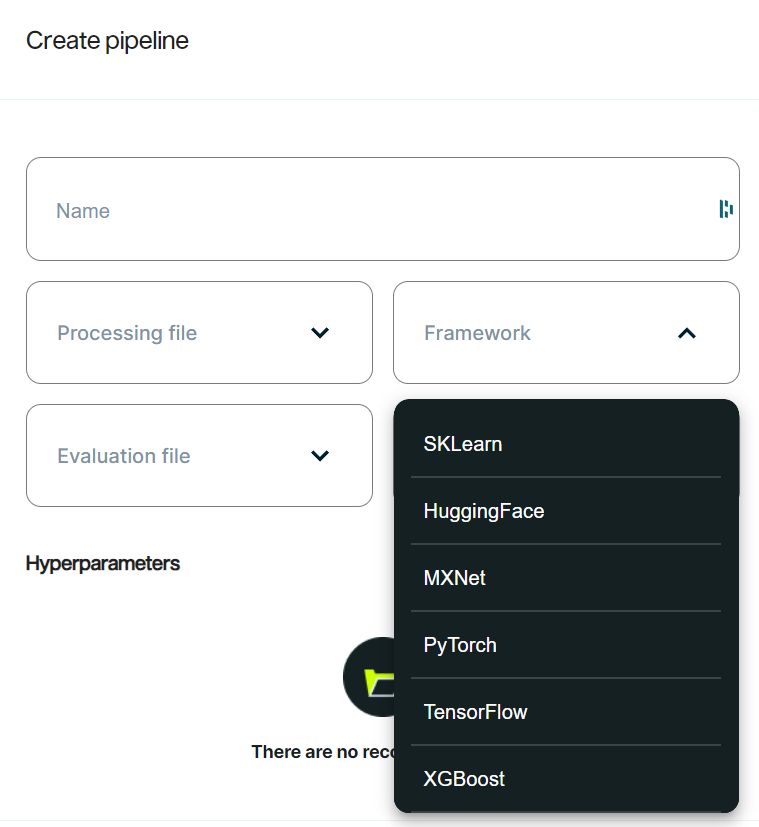Image resolution: width=759 pixels, height=827 pixels.
Task: Click the Create pipeline heading
Action: [107, 41]
